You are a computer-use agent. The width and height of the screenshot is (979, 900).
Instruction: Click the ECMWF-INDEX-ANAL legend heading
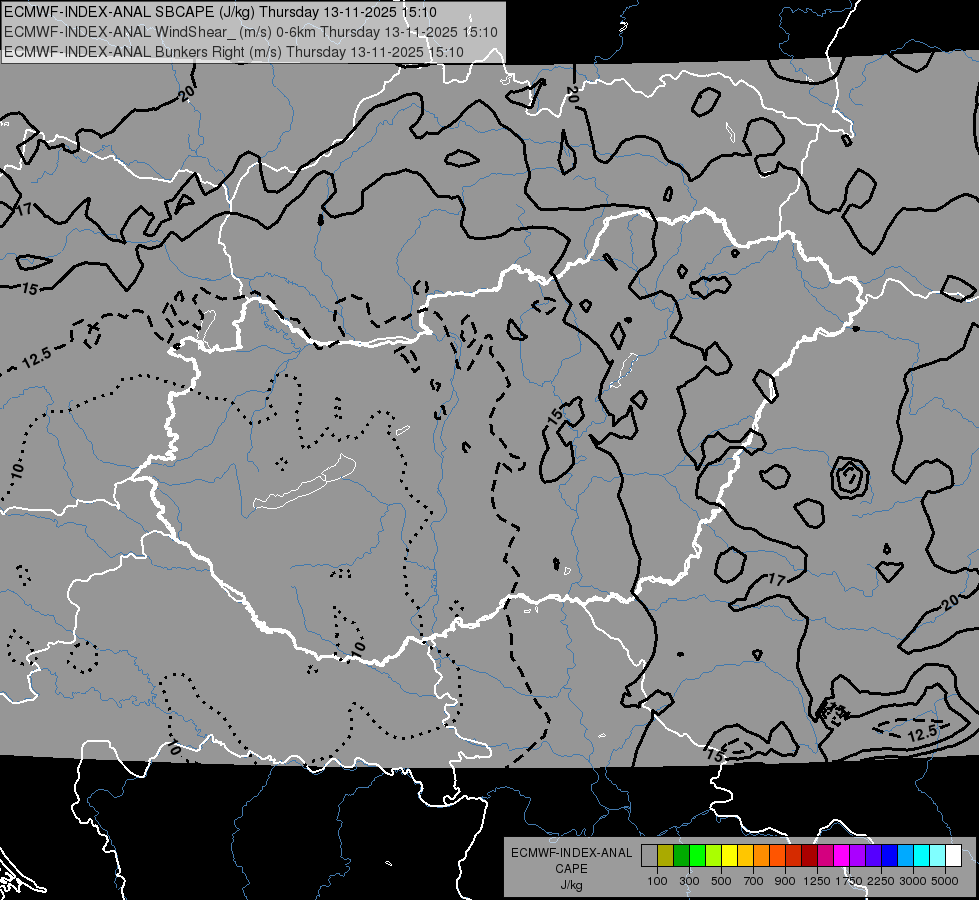[x=571, y=853]
